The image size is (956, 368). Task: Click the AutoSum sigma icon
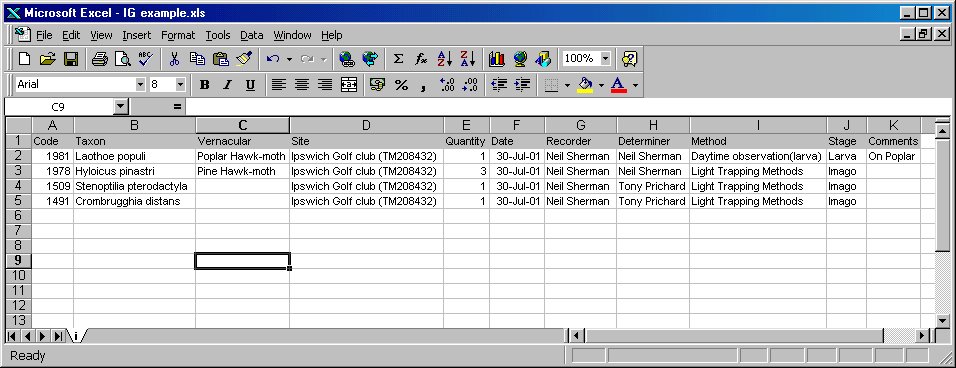click(x=398, y=59)
